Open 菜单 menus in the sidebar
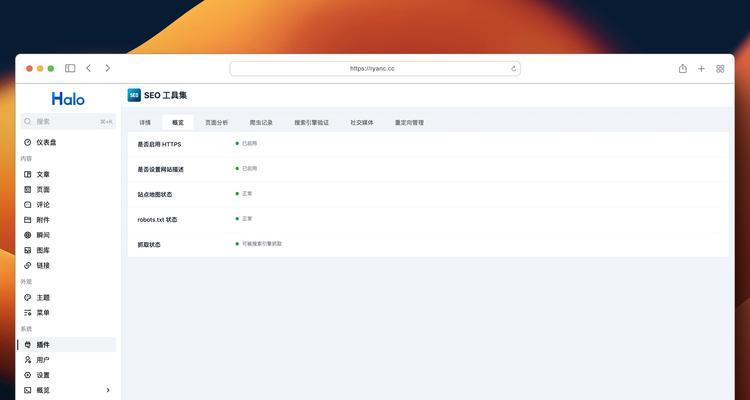Screen dimensions: 750x400 (x=68, y=313)
